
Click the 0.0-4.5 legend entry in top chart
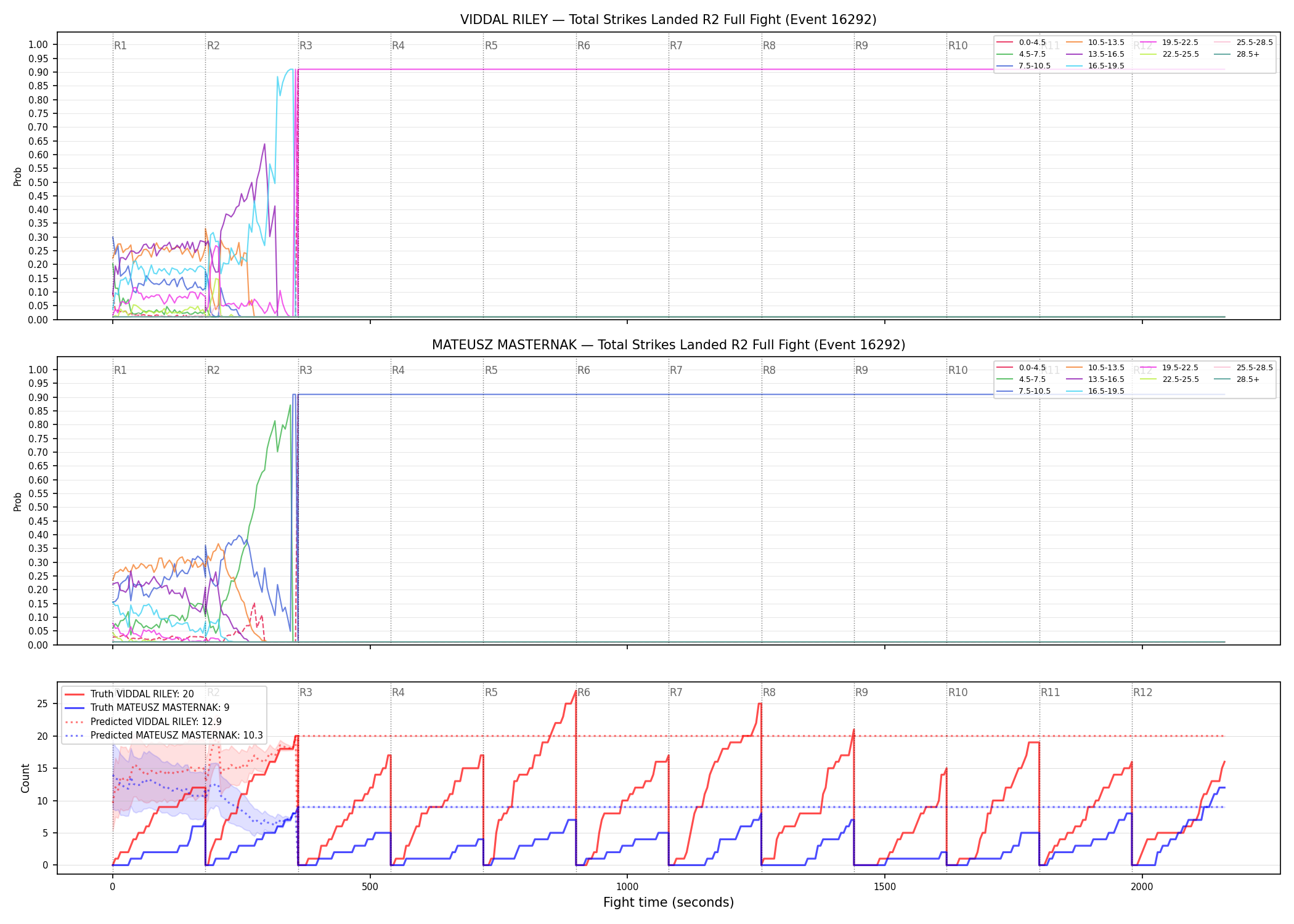[x=1021, y=43]
